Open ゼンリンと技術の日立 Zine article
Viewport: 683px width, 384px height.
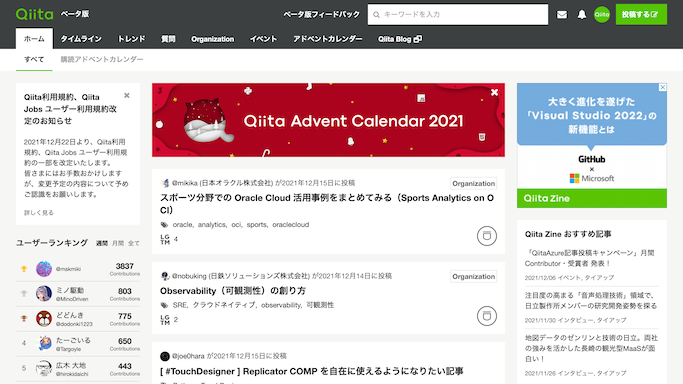(x=591, y=348)
